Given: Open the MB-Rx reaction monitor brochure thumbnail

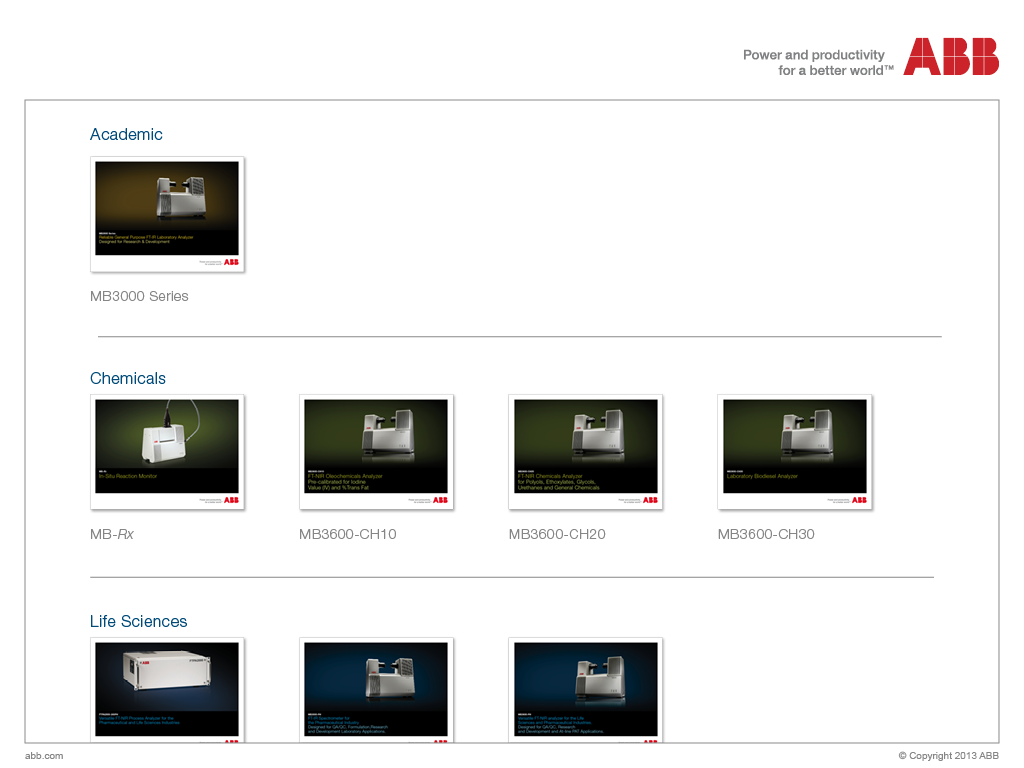Looking at the screenshot, I should 167,452.
